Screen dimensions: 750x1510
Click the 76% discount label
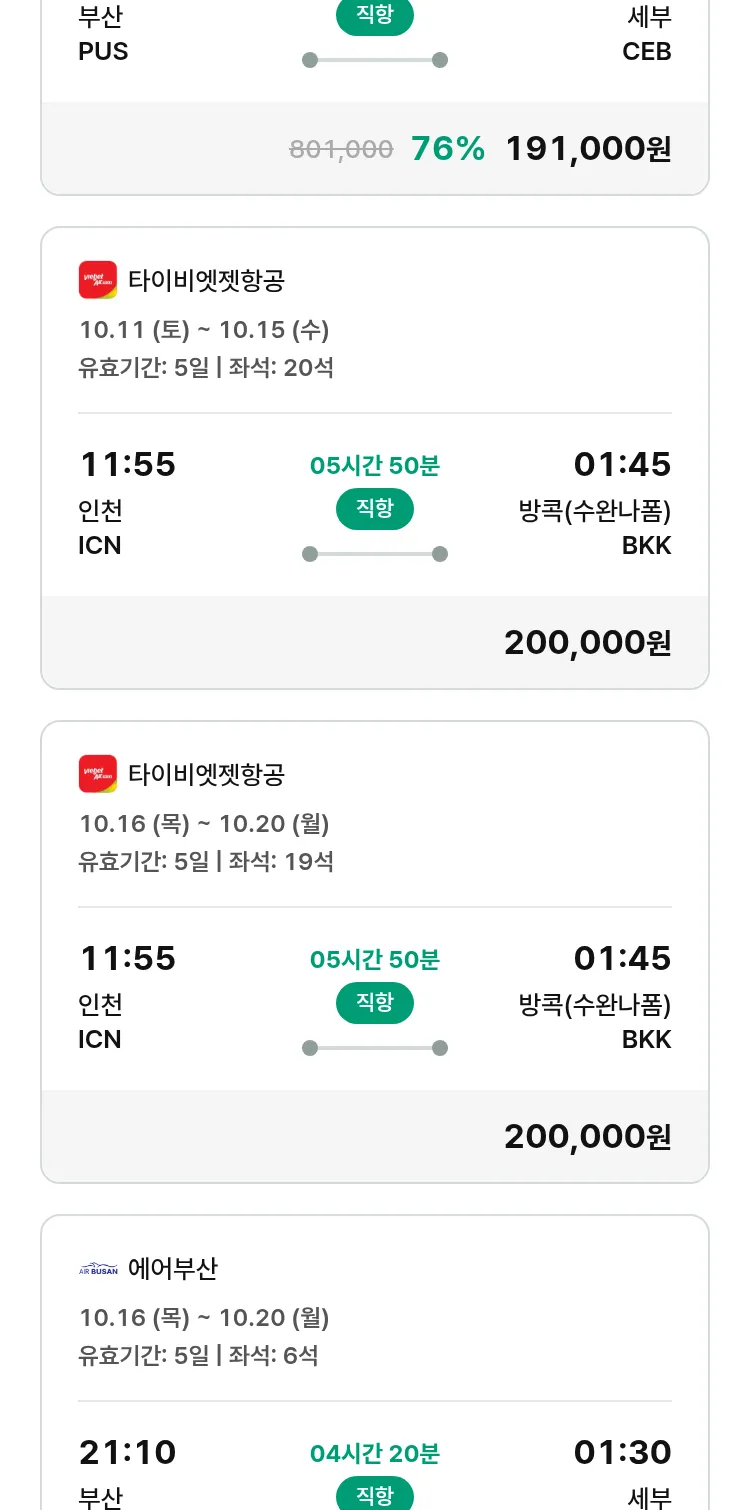(x=448, y=149)
